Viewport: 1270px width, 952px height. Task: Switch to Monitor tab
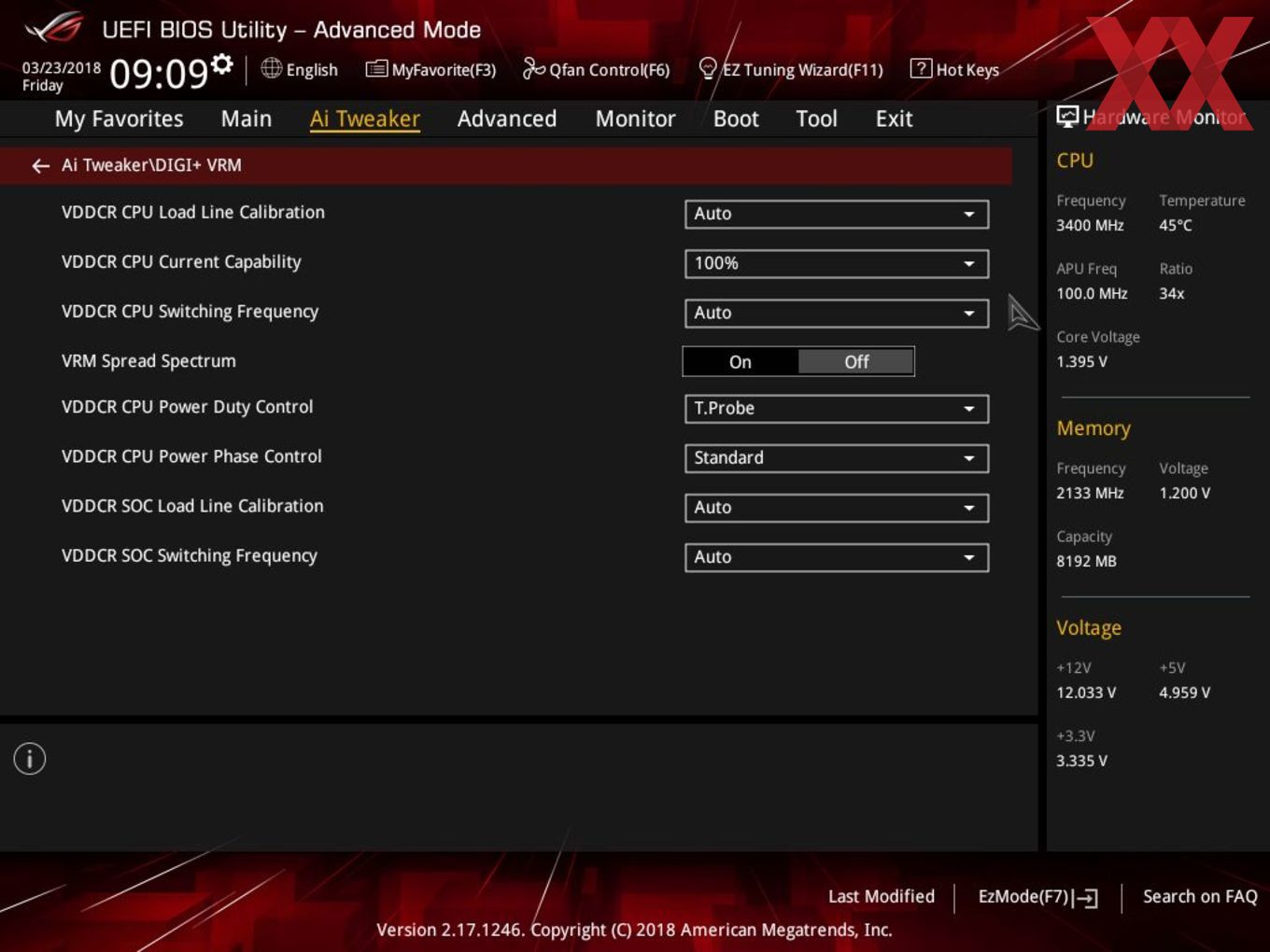(636, 119)
